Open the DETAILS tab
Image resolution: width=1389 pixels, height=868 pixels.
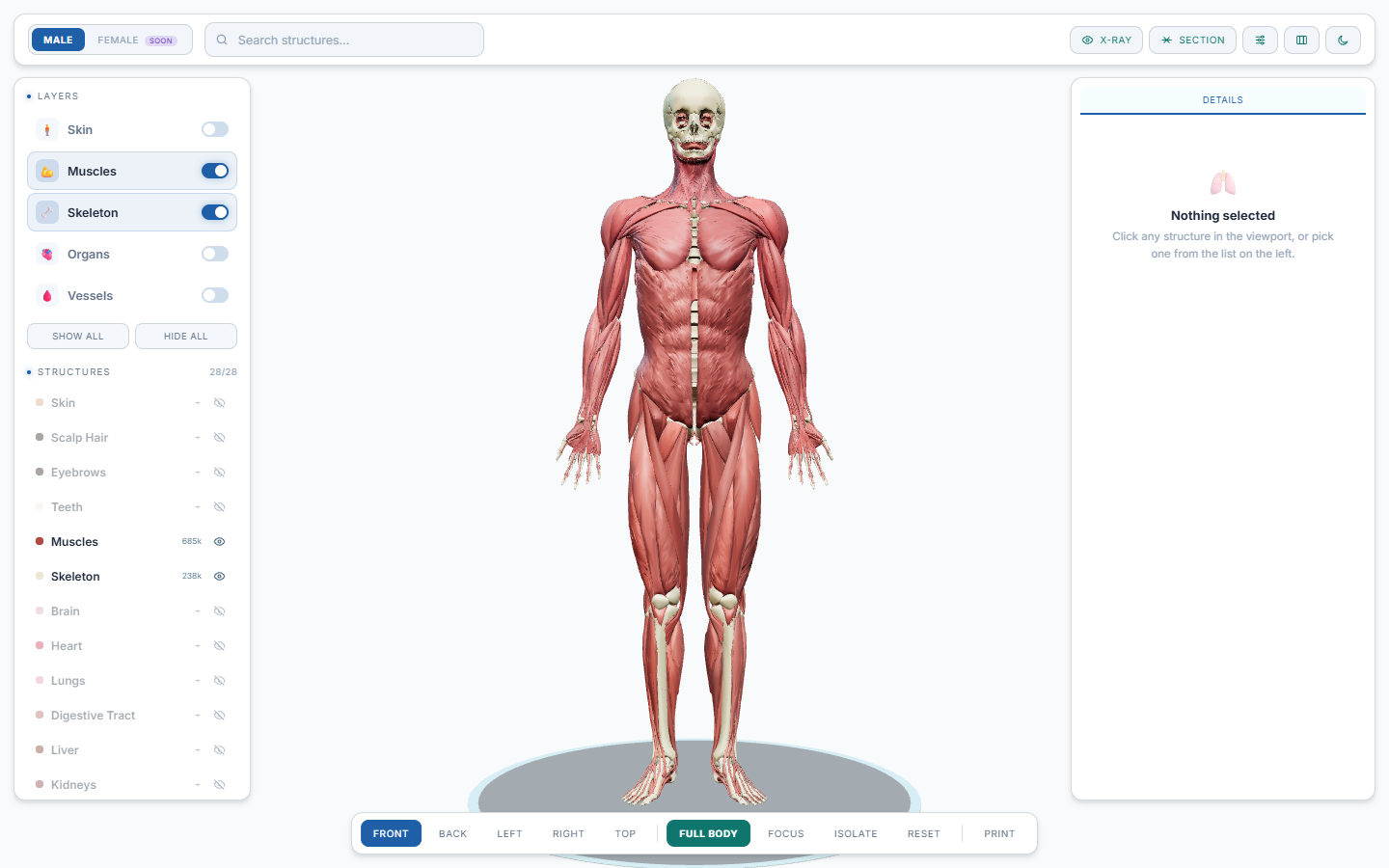[1223, 100]
